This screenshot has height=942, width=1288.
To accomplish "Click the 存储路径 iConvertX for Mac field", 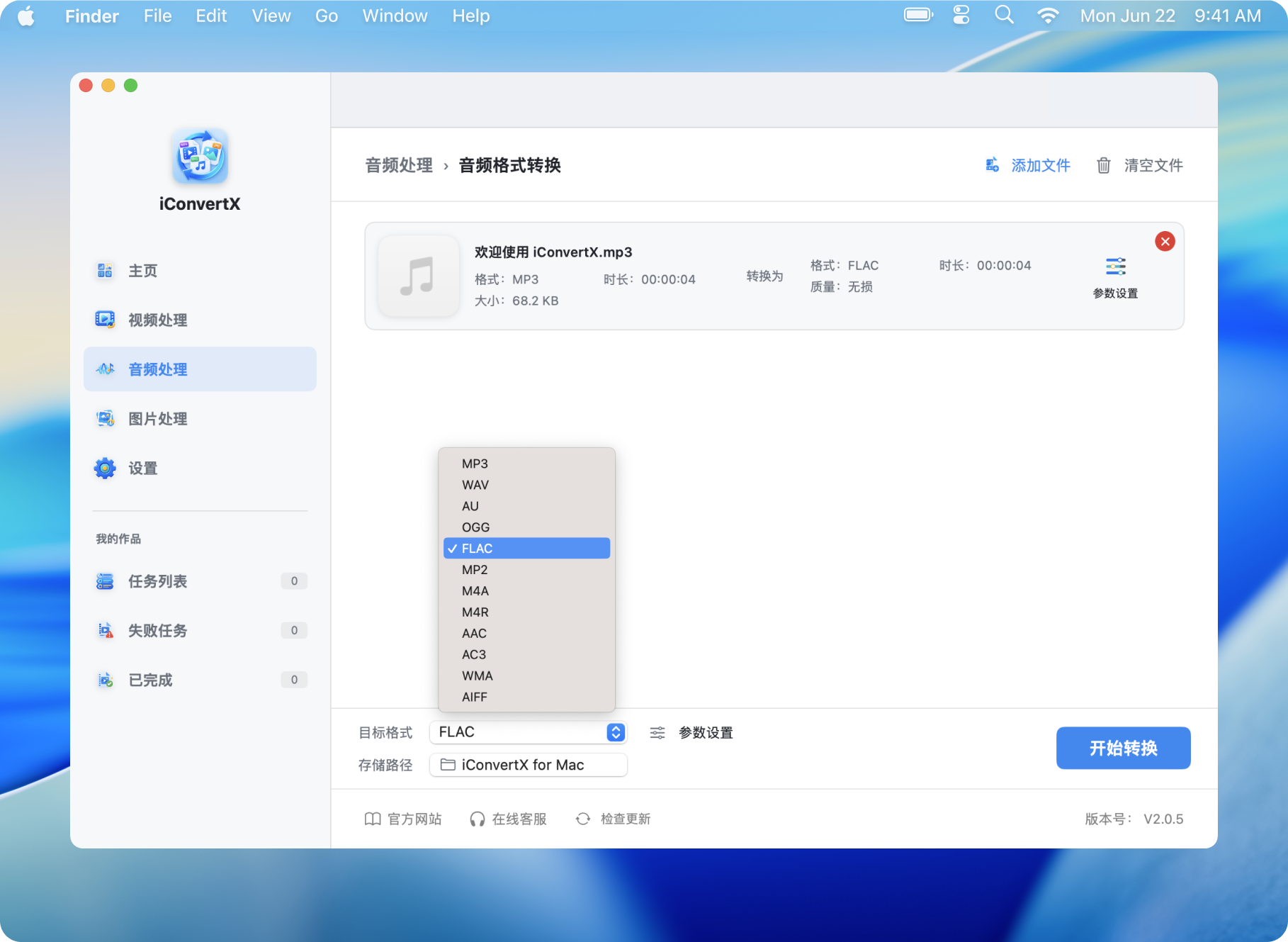I will point(529,765).
